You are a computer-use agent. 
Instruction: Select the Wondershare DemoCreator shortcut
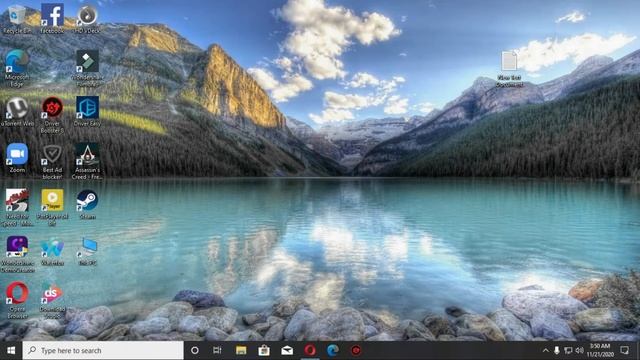coord(17,254)
